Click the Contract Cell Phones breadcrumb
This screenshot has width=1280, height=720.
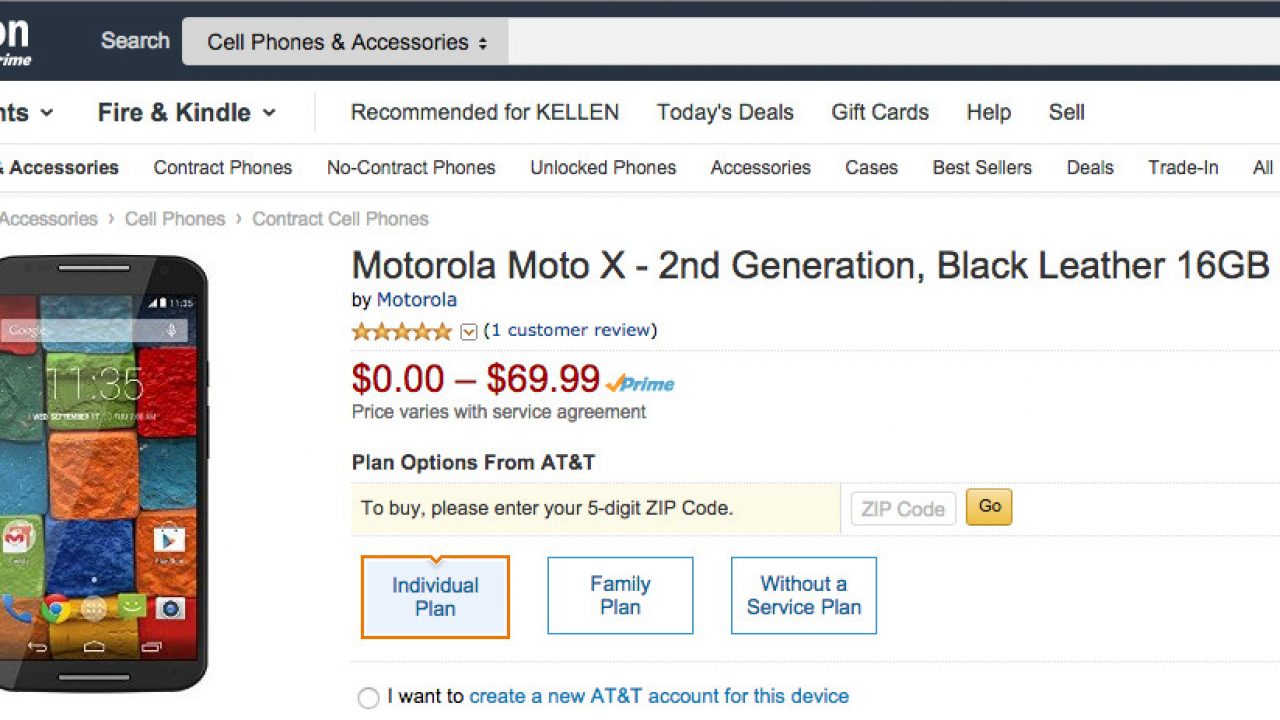click(x=340, y=219)
